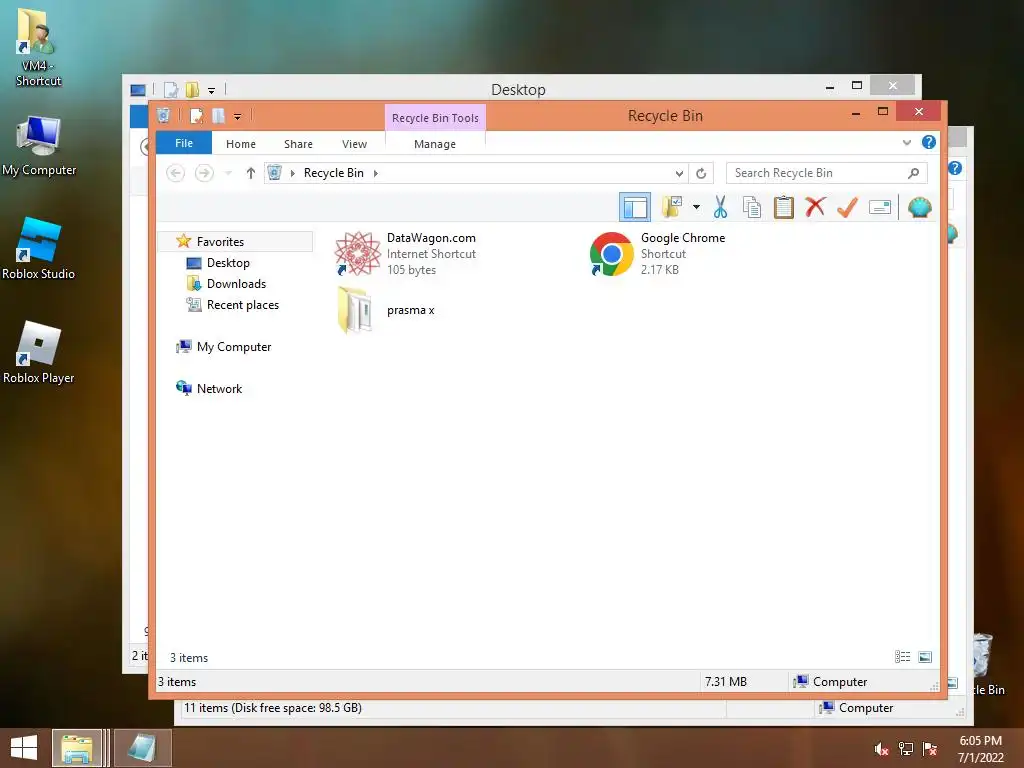
Task: Click the Desktop window title bar
Action: [518, 89]
